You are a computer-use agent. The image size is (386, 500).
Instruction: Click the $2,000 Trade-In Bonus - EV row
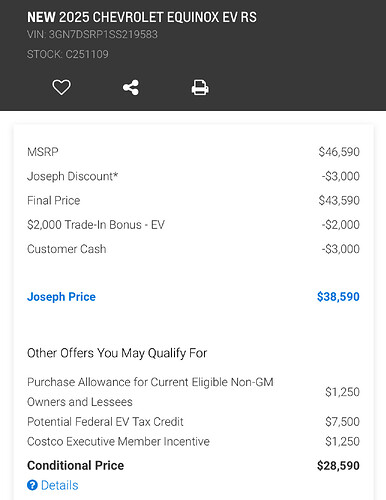(193, 225)
